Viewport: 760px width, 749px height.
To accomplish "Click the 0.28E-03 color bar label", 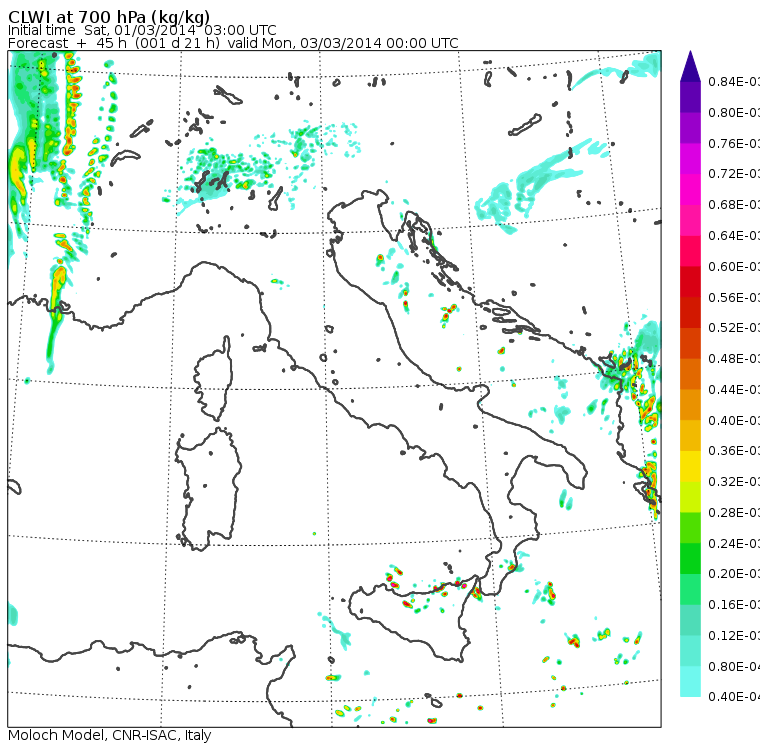I will click(734, 513).
